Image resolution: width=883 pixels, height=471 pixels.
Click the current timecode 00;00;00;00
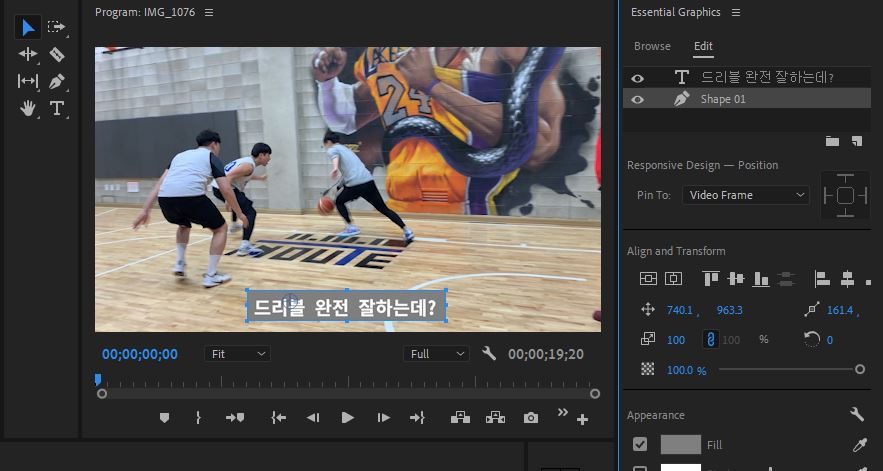140,354
